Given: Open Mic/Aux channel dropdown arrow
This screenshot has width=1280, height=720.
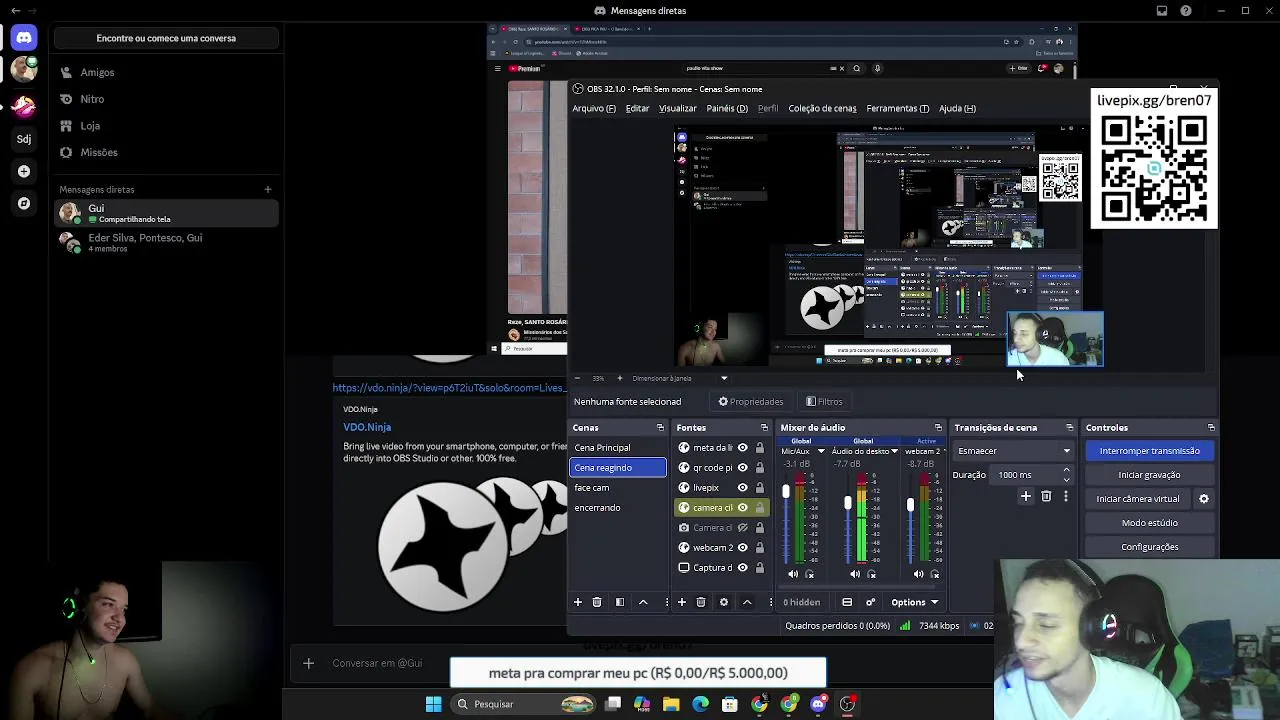Looking at the screenshot, I should tap(821, 452).
